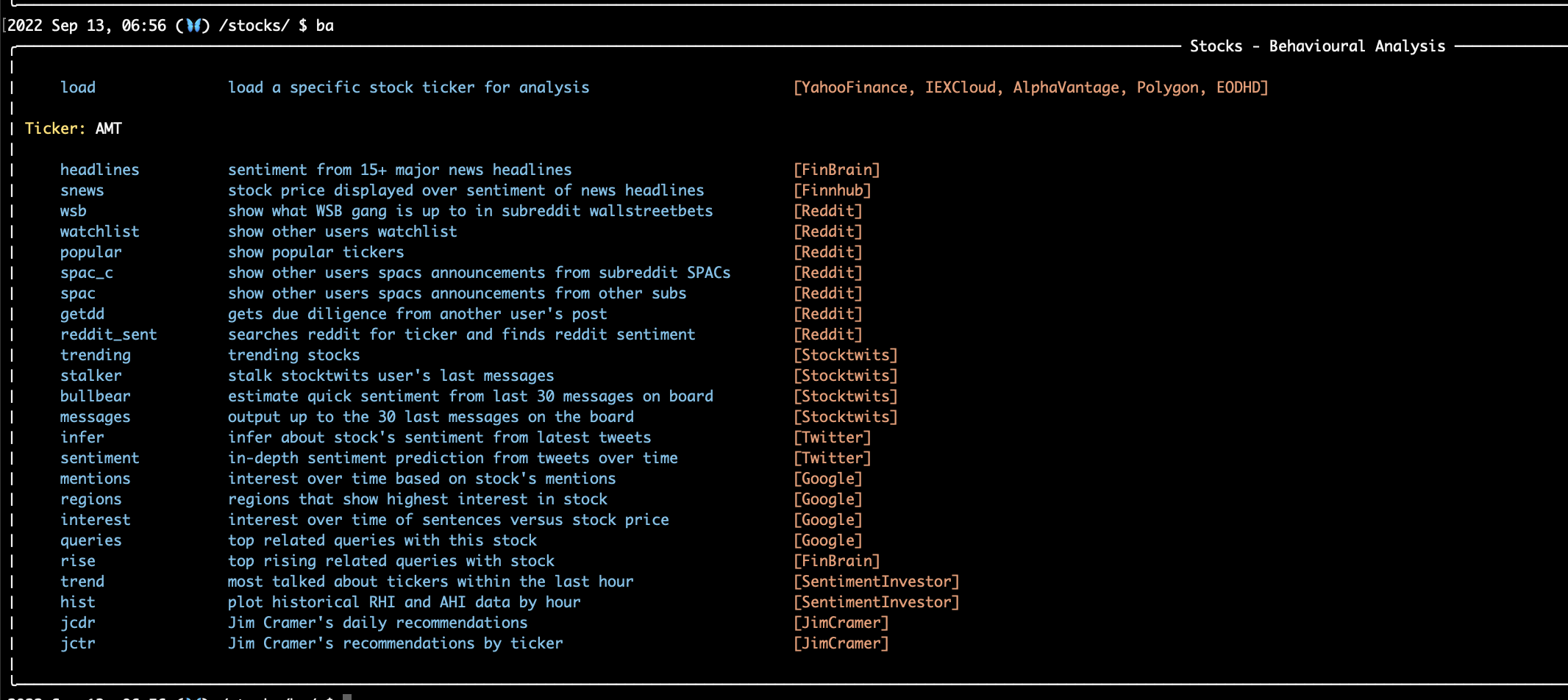Click [JimCramer] source in jctr row
Image resolution: width=1568 pixels, height=700 pixels.
coord(841,643)
